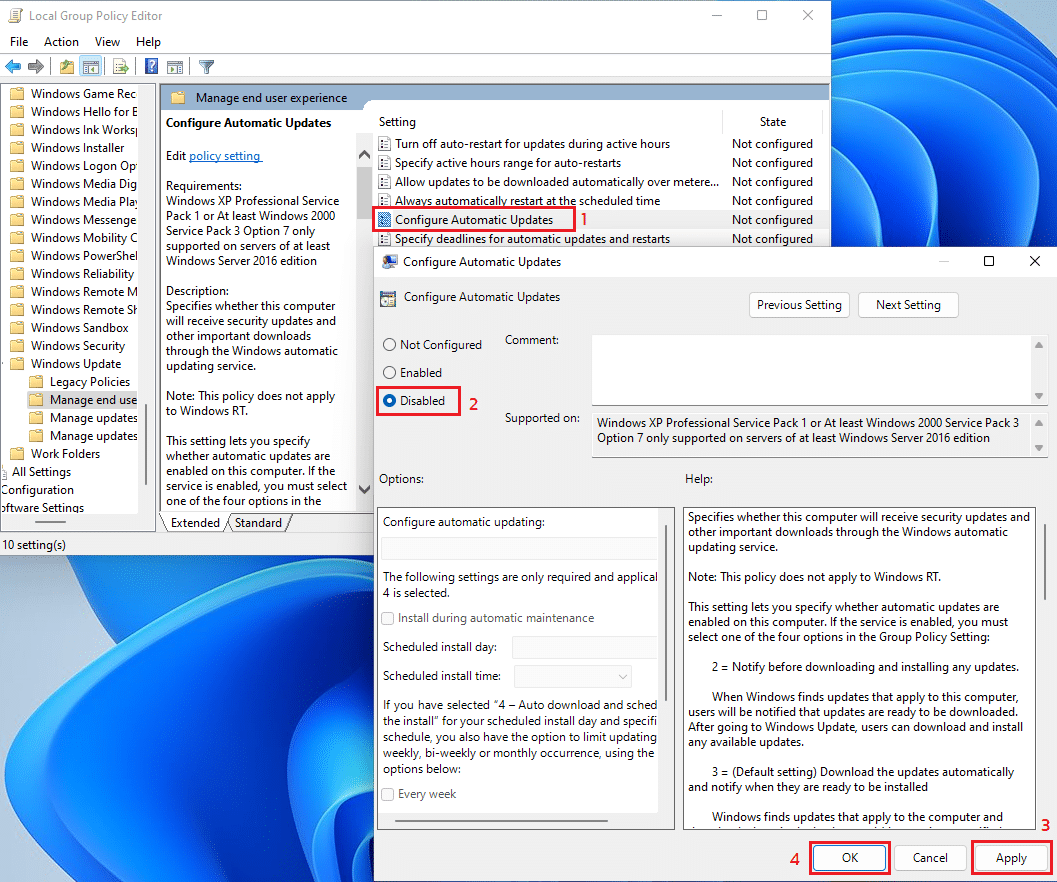Click the Configure Automatic Updates dialog title icon

[389, 262]
